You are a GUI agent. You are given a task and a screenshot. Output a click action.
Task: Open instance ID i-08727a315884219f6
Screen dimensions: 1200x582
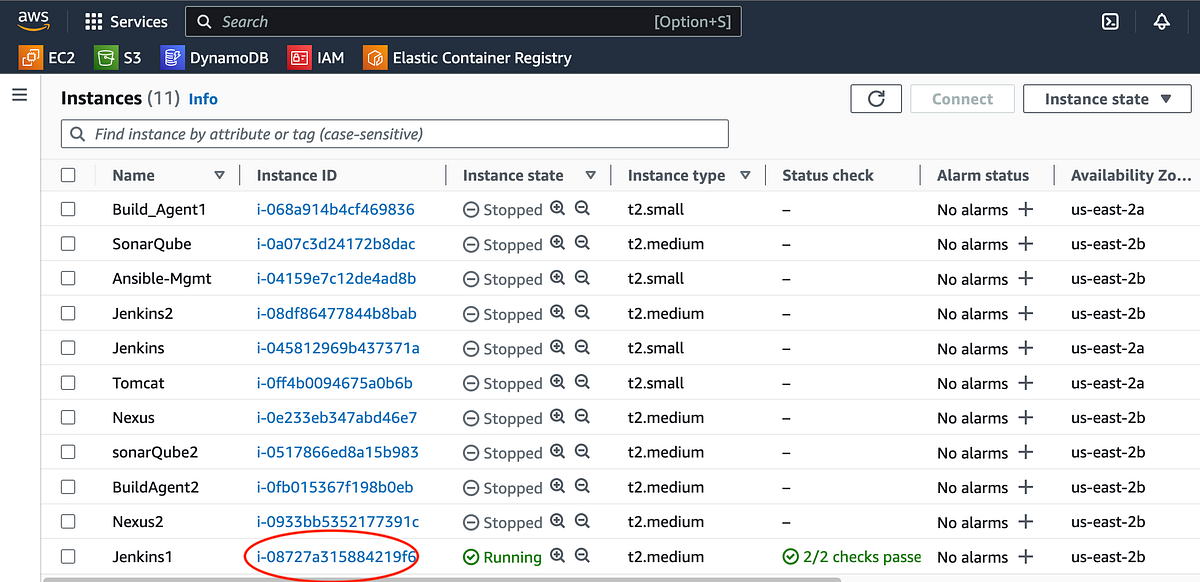[332, 557]
